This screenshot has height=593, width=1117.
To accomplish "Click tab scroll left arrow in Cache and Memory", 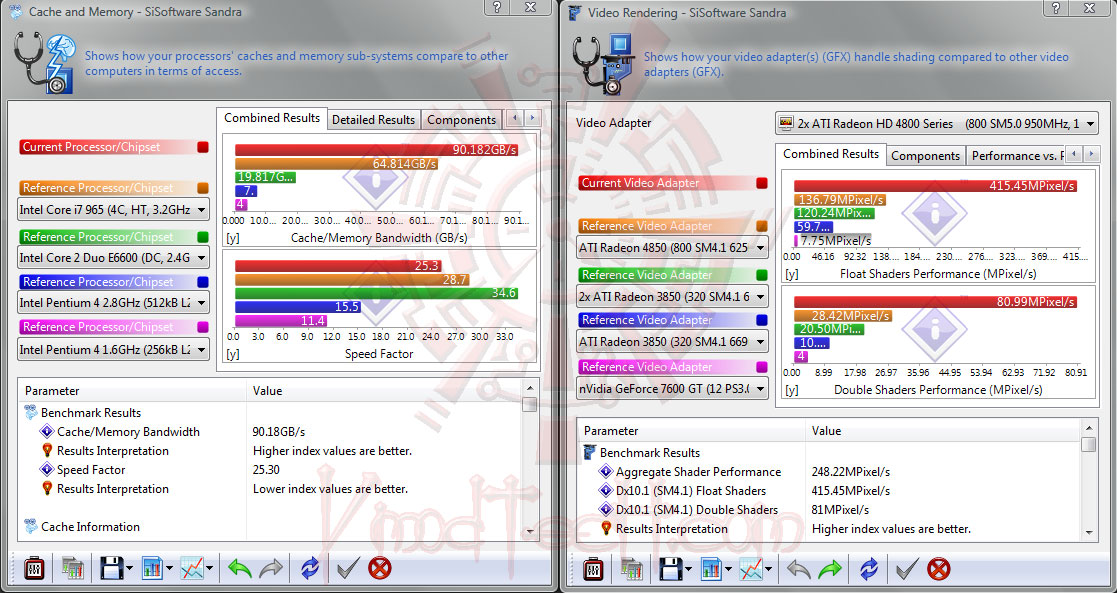I will click(515, 118).
